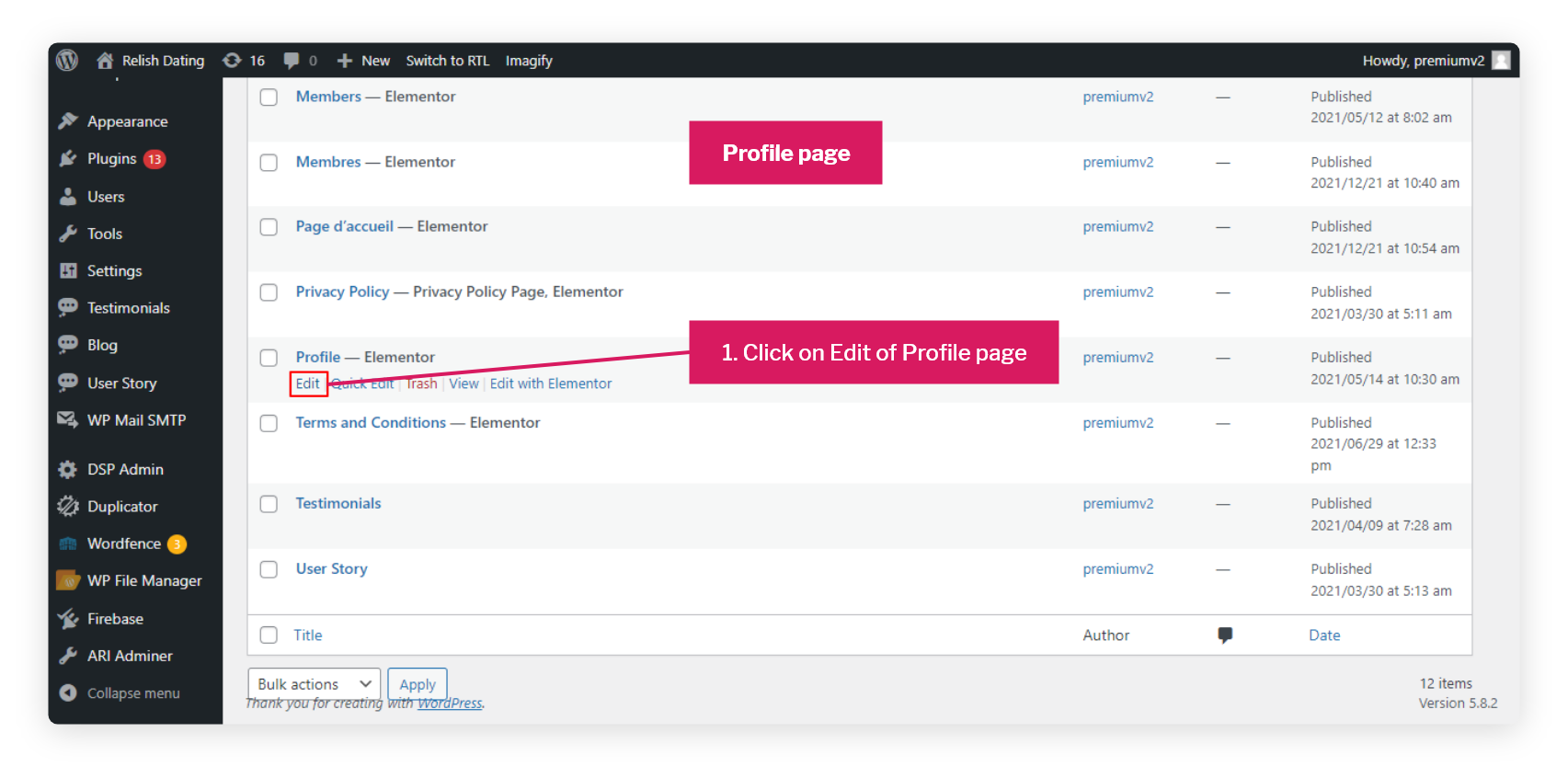
Task: Open the Howdy, premiumv2 account menu
Action: point(1436,61)
